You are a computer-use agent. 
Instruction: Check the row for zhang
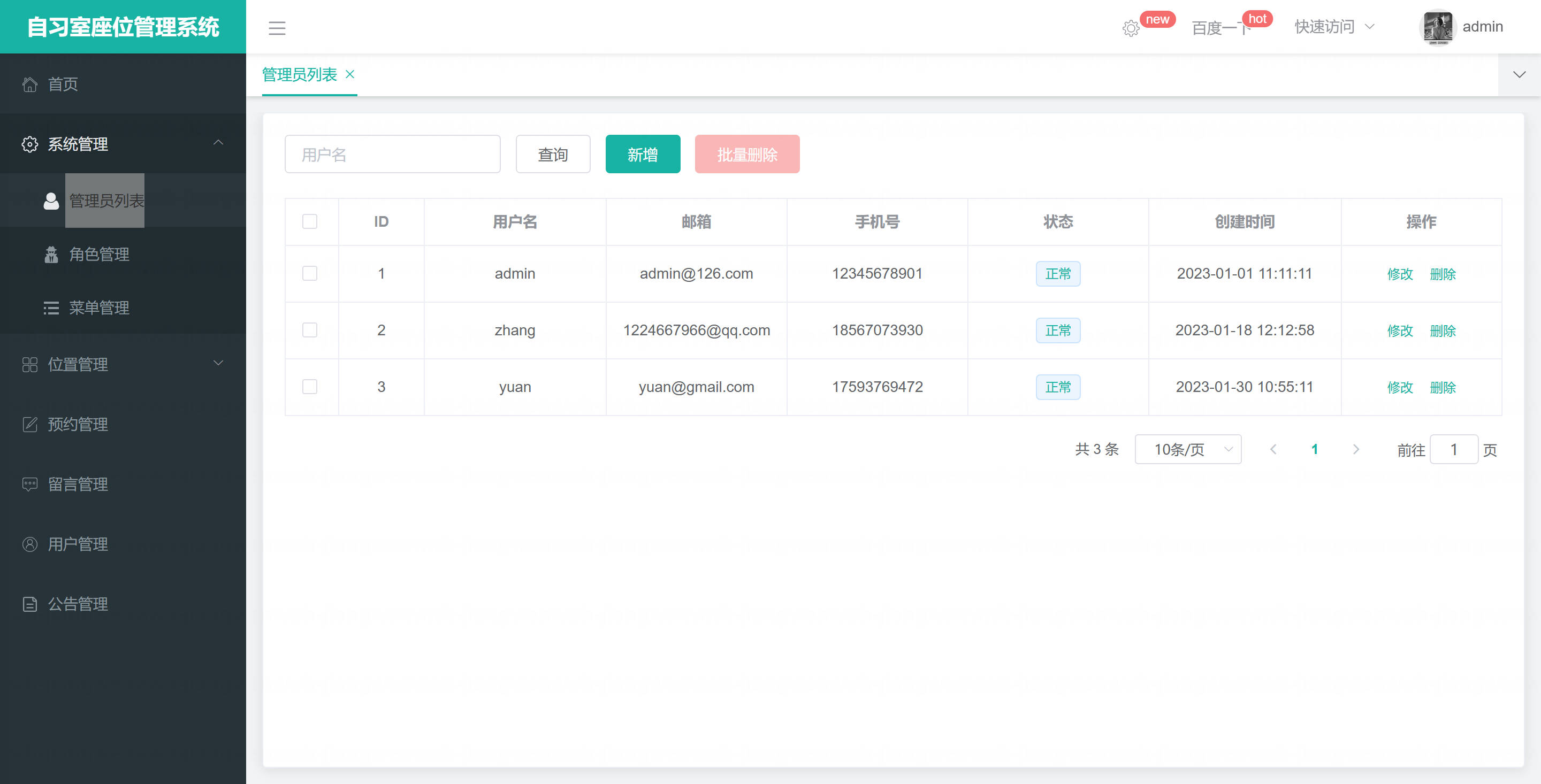[310, 330]
